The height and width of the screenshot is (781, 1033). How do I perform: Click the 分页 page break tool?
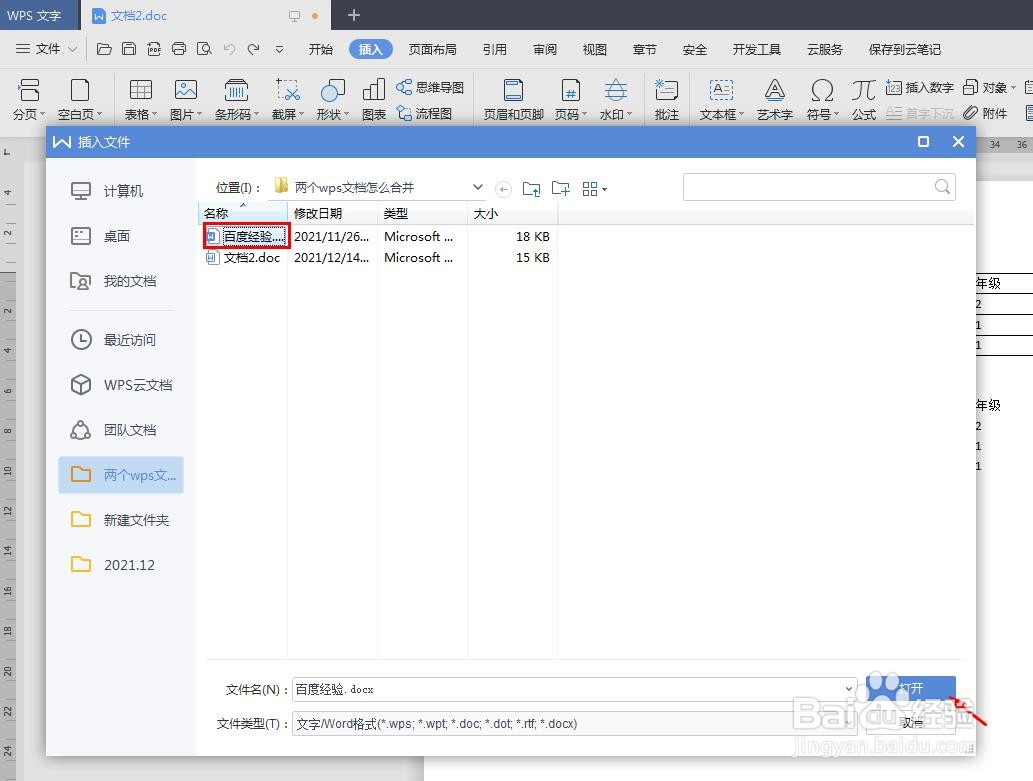point(29,100)
